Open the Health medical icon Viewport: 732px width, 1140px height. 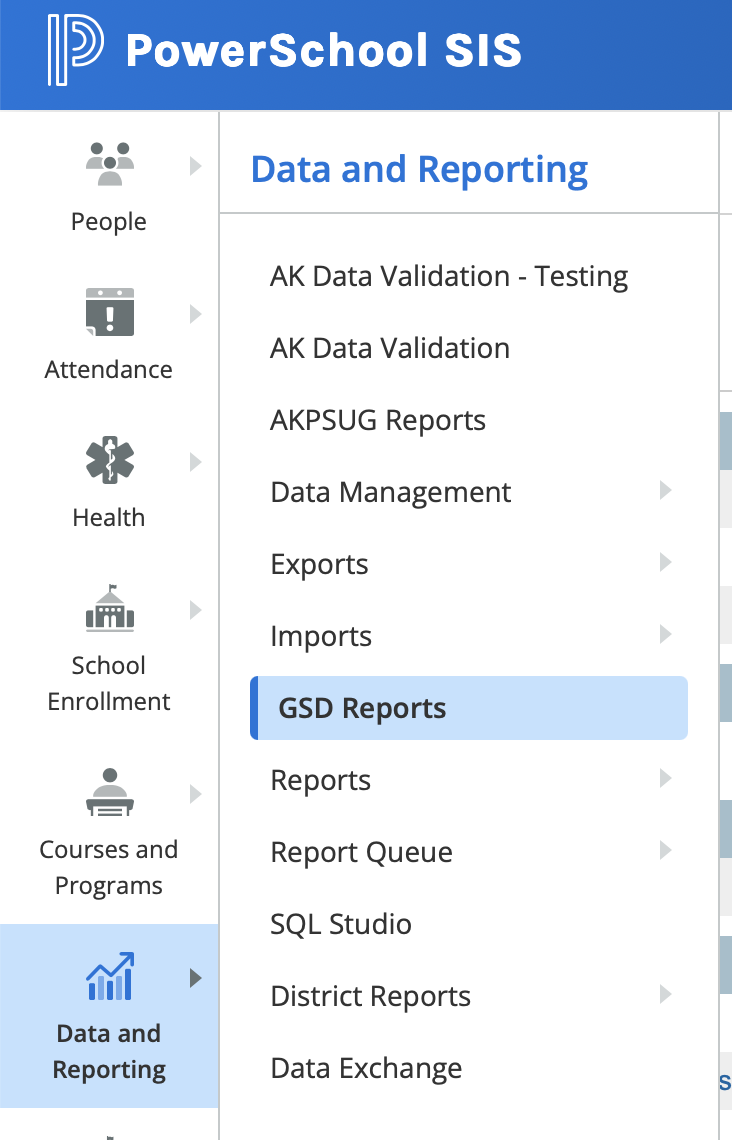tap(109, 460)
